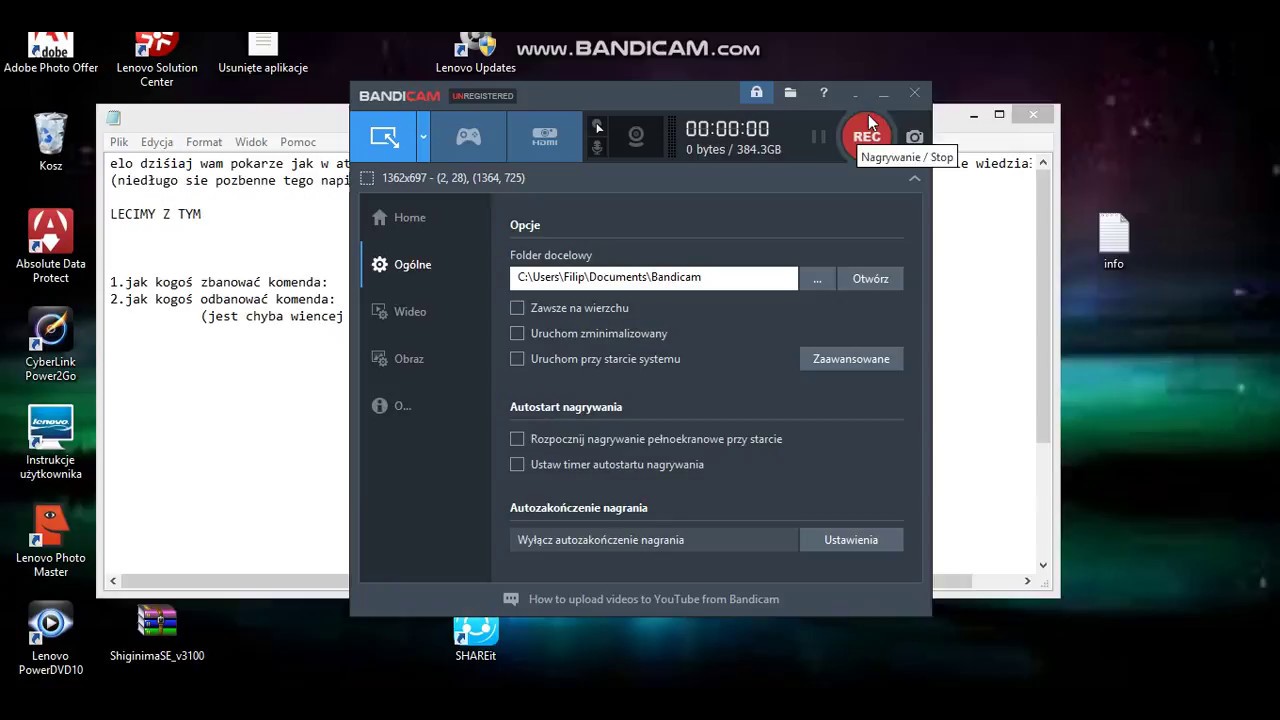This screenshot has height=720, width=1280.
Task: Start recording with REC button
Action: pyautogui.click(x=866, y=137)
